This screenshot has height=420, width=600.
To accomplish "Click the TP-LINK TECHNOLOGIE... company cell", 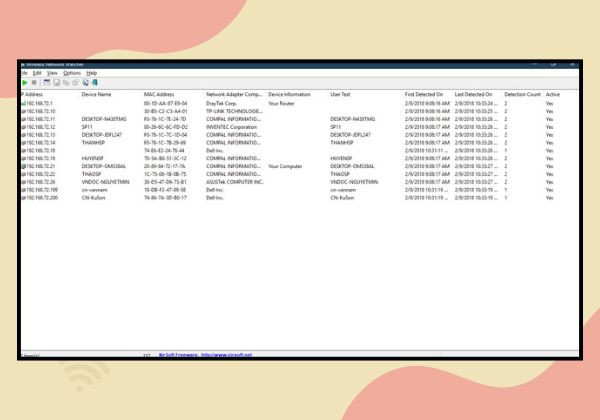I will tap(234, 111).
